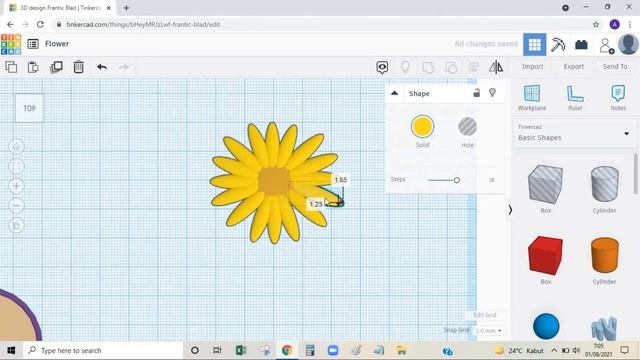Click Fit all in view button
This screenshot has height=360, width=640.
(x=16, y=166)
